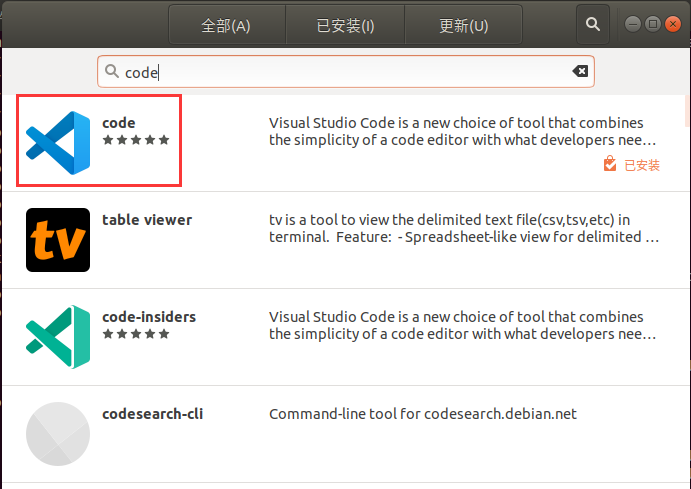Image resolution: width=691 pixels, height=489 pixels.
Task: Click the results list scrollbar
Action: tap(688, 111)
